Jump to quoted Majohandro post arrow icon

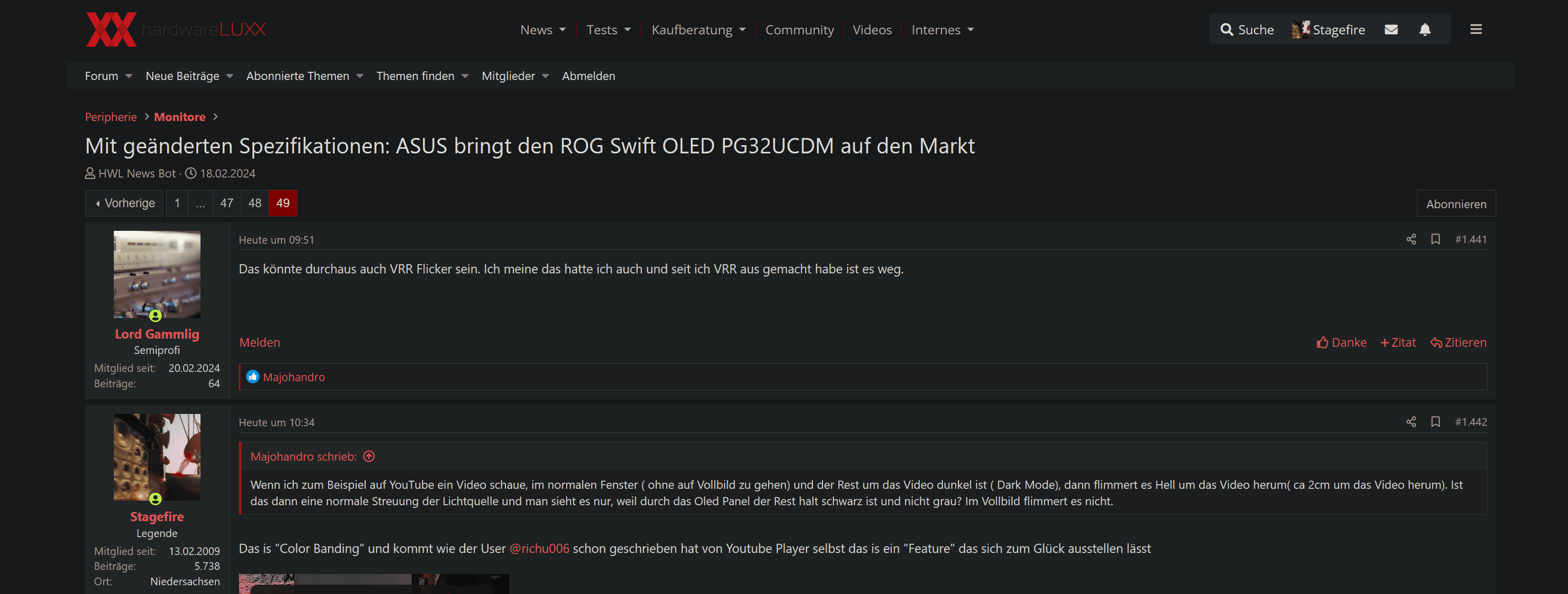369,457
